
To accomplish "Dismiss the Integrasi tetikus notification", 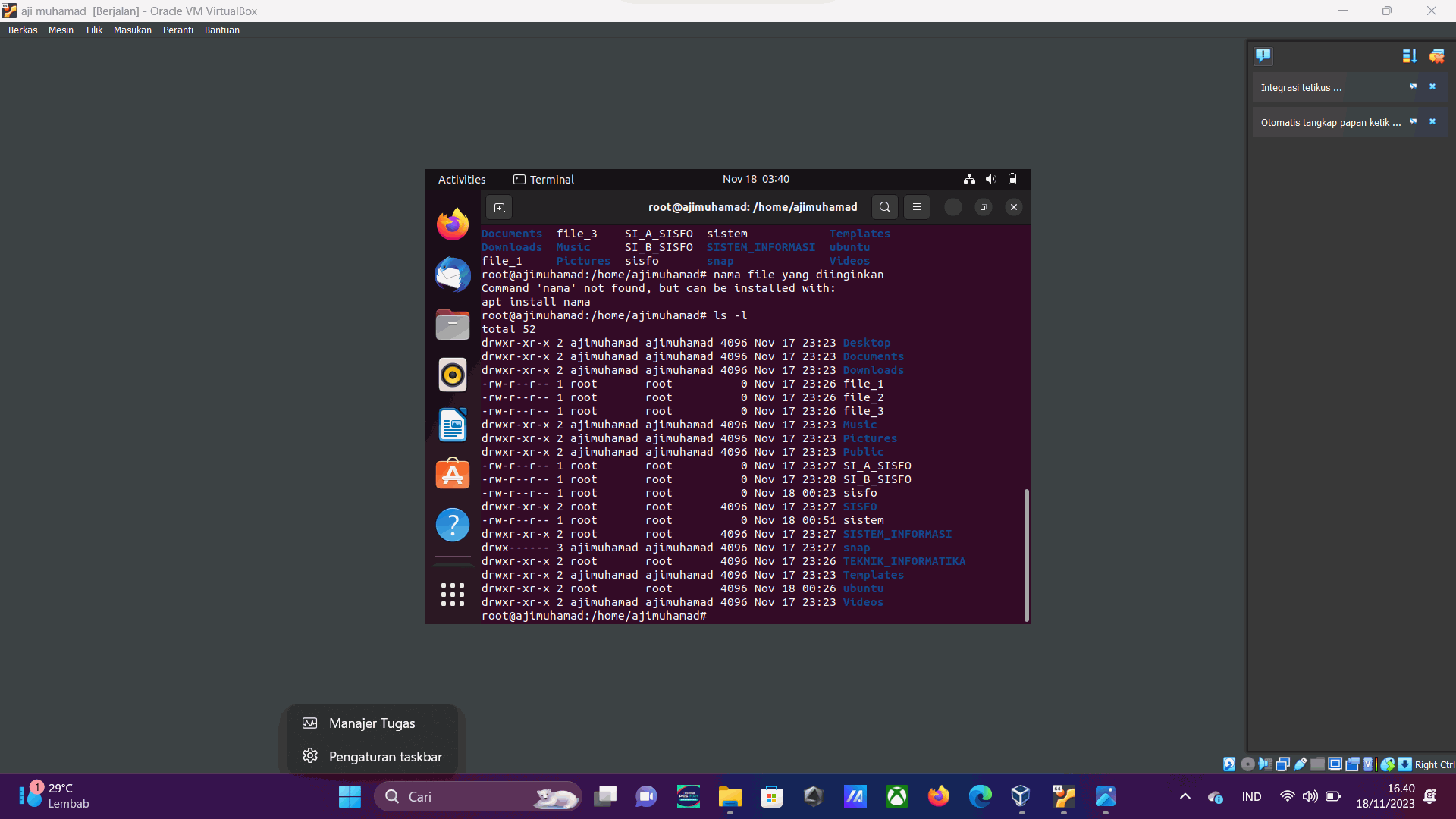I will pyautogui.click(x=1432, y=86).
